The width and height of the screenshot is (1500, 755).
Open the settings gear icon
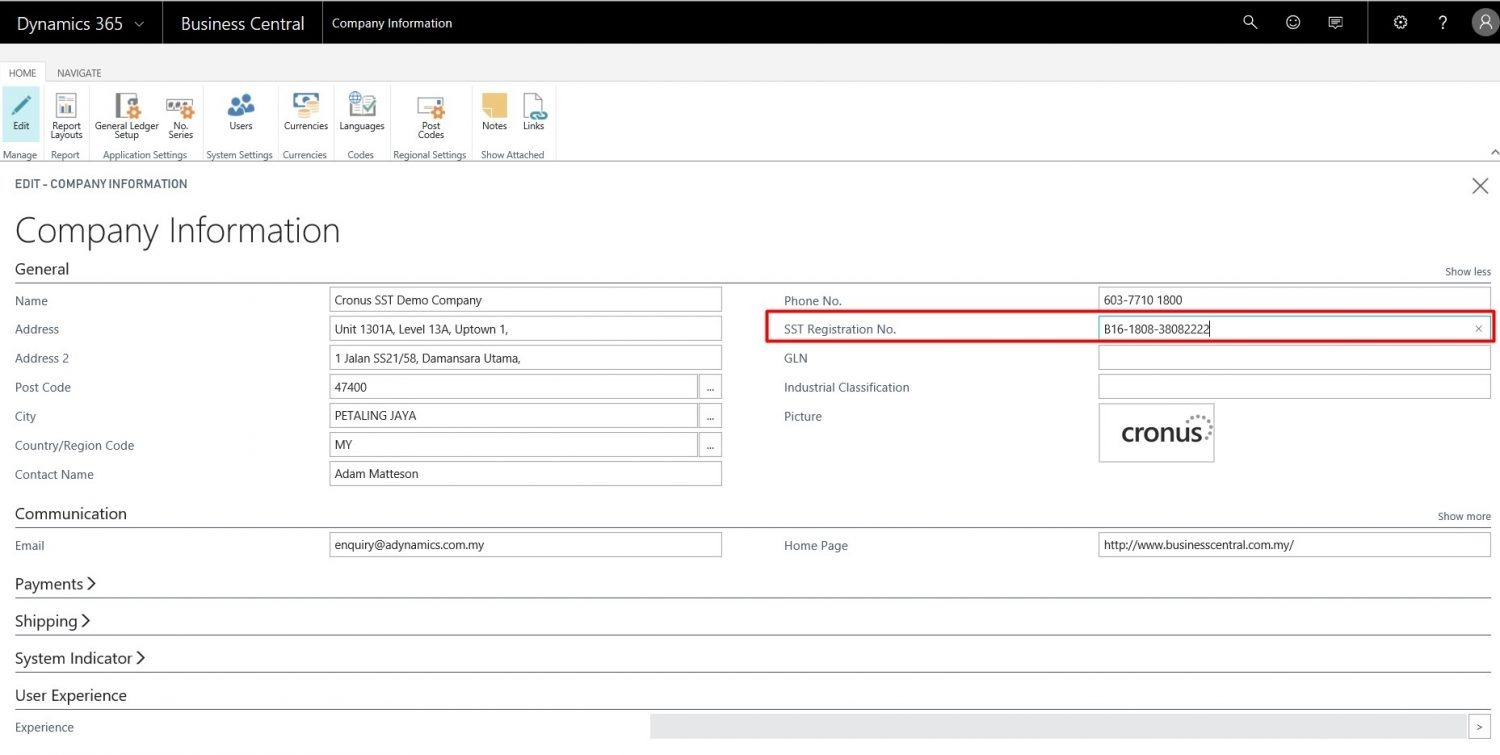(1400, 22)
